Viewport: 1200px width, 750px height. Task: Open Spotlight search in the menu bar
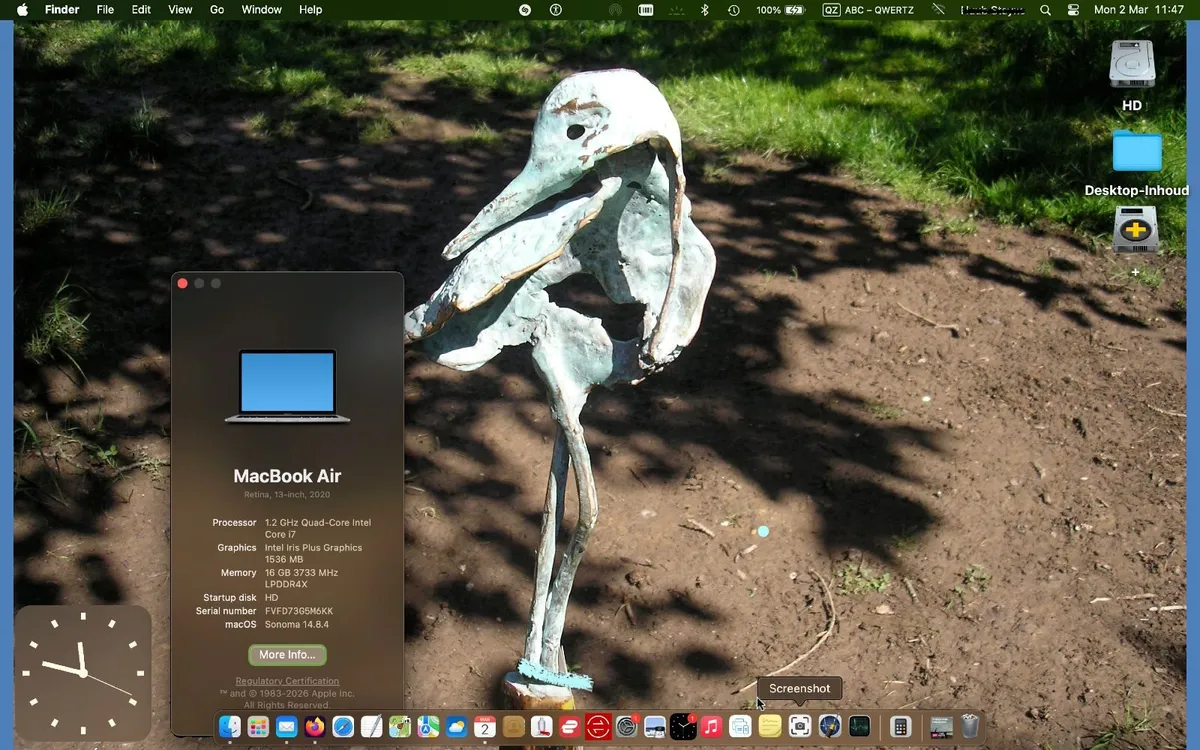[x=1045, y=10]
